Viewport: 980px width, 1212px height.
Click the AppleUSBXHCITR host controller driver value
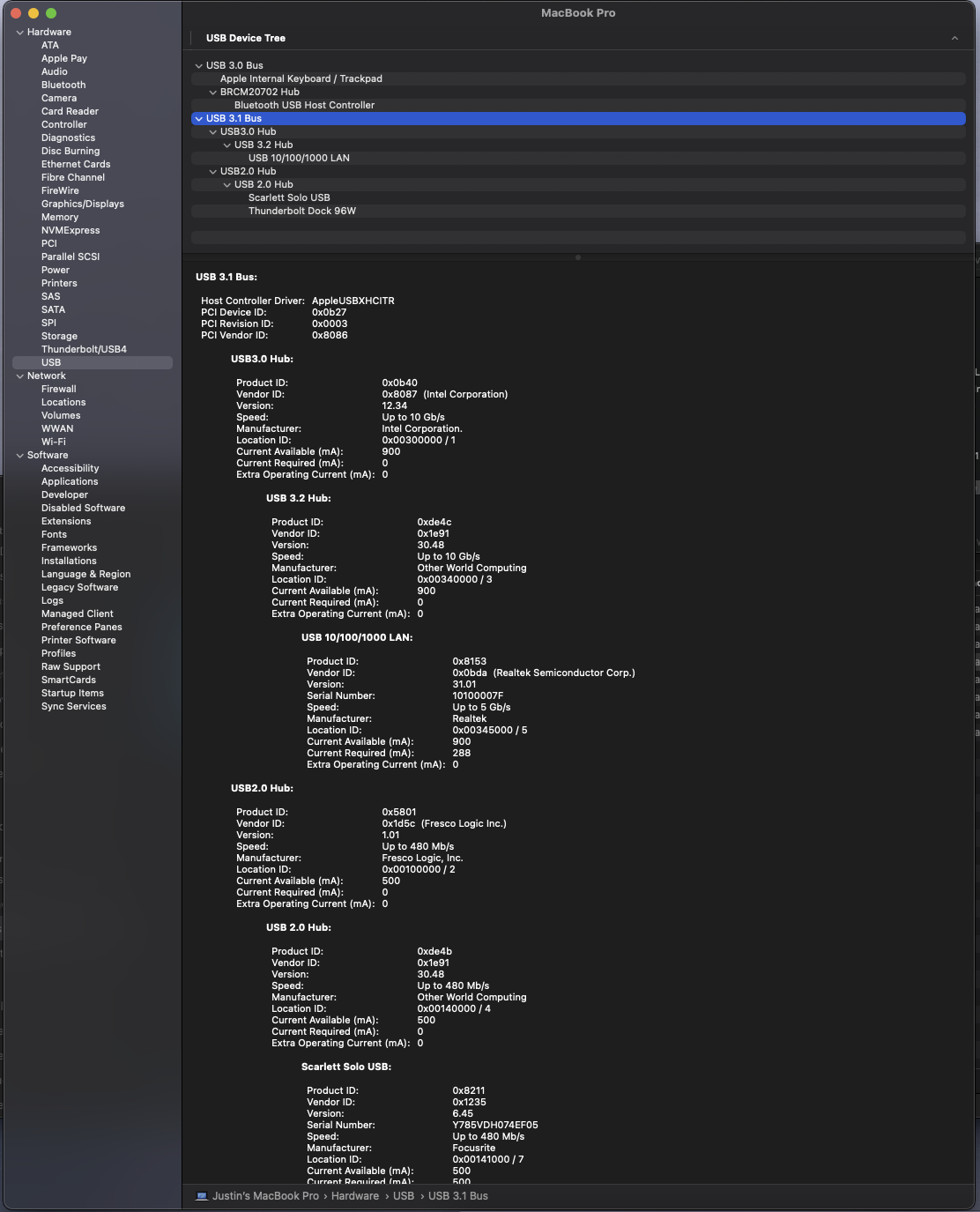[x=353, y=301]
